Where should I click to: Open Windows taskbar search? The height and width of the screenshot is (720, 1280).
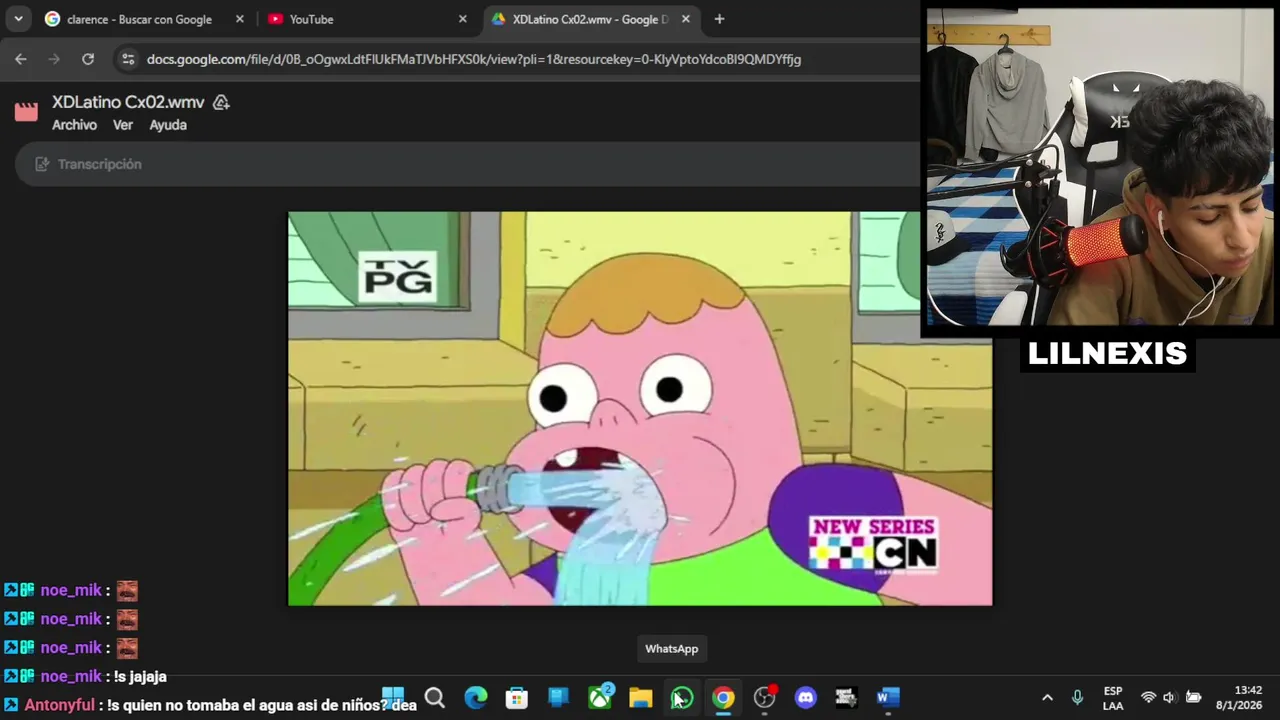(435, 697)
